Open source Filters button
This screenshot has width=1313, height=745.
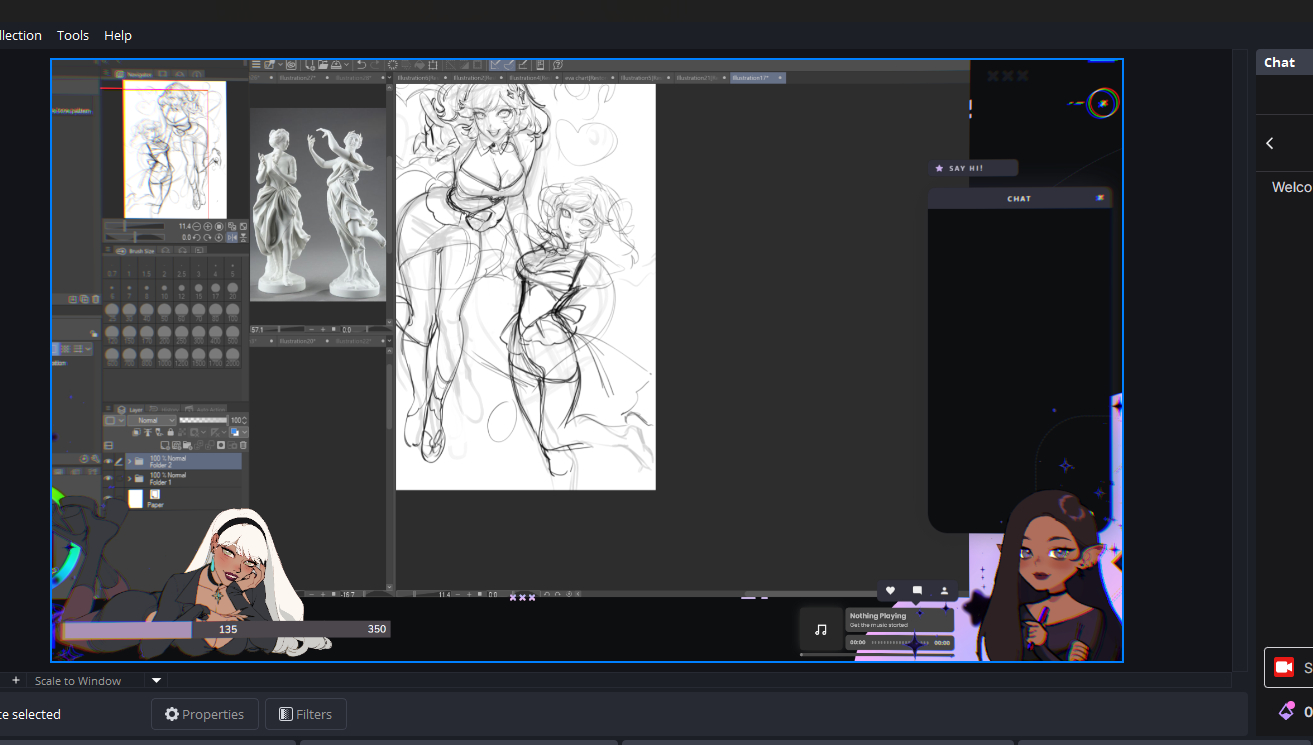tap(305, 714)
